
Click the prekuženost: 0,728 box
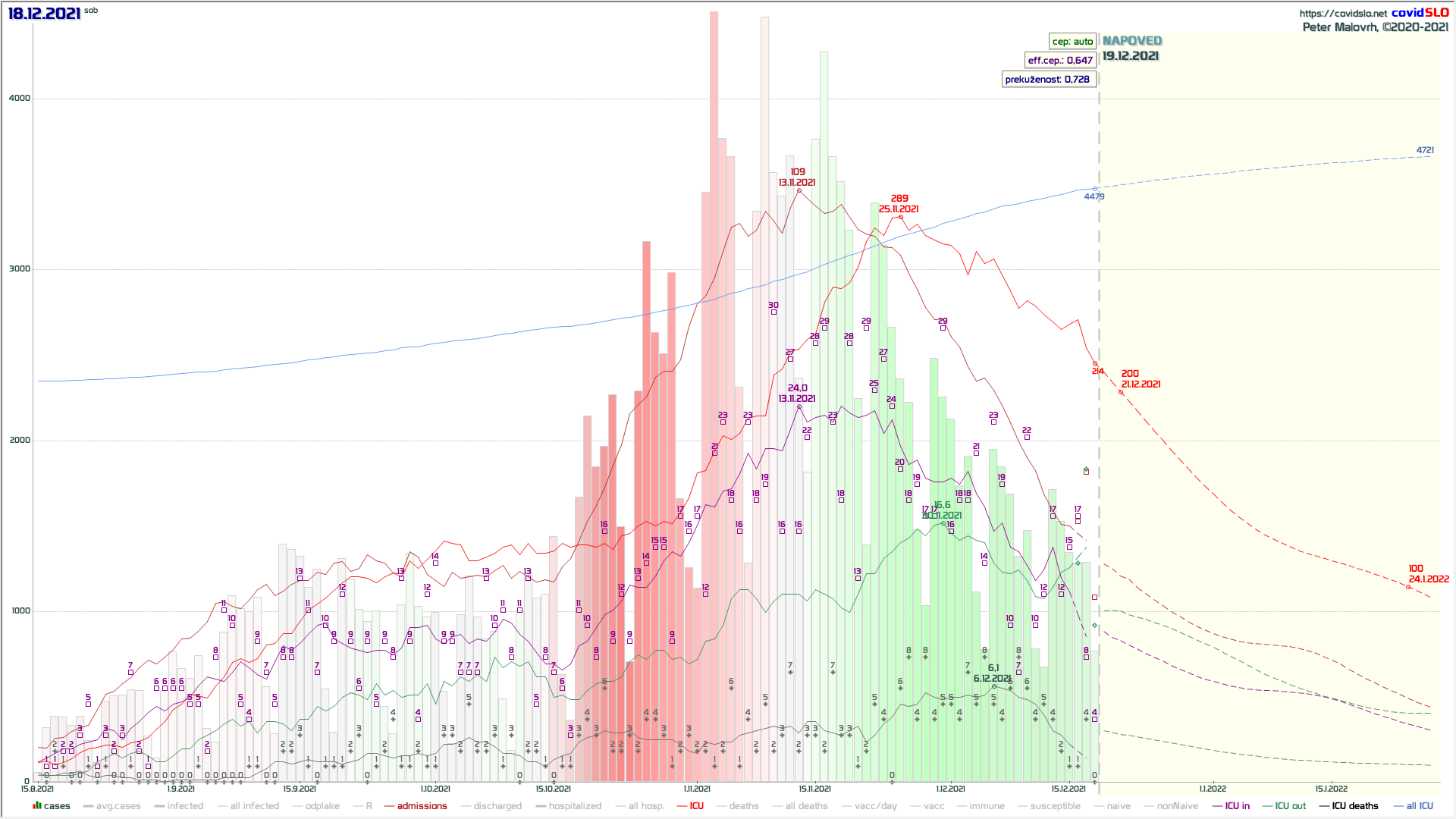tap(1048, 80)
